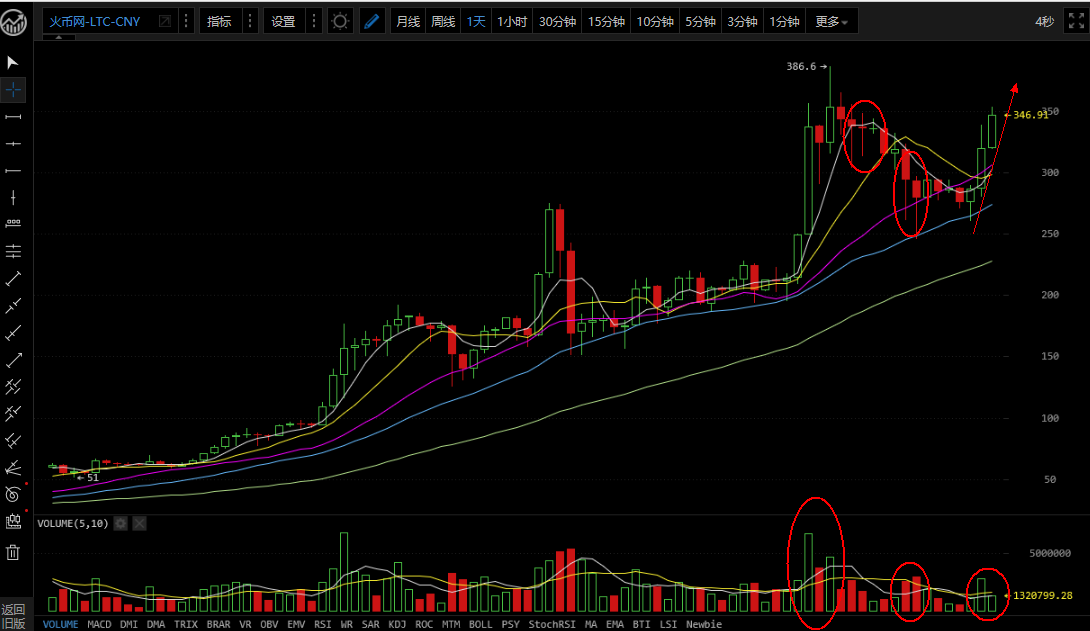Switch to the WR indicator
Viewport: 1090px width, 631px height.
pyautogui.click(x=347, y=624)
